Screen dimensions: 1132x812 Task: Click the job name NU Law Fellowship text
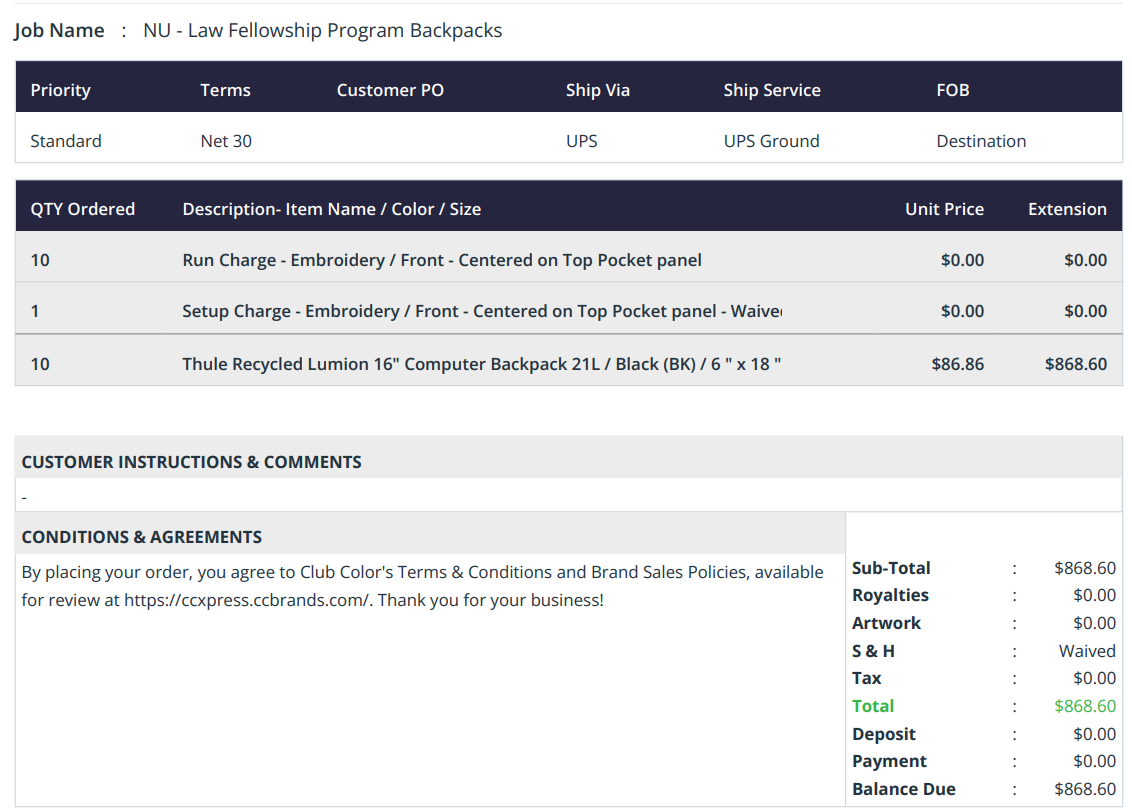click(323, 30)
